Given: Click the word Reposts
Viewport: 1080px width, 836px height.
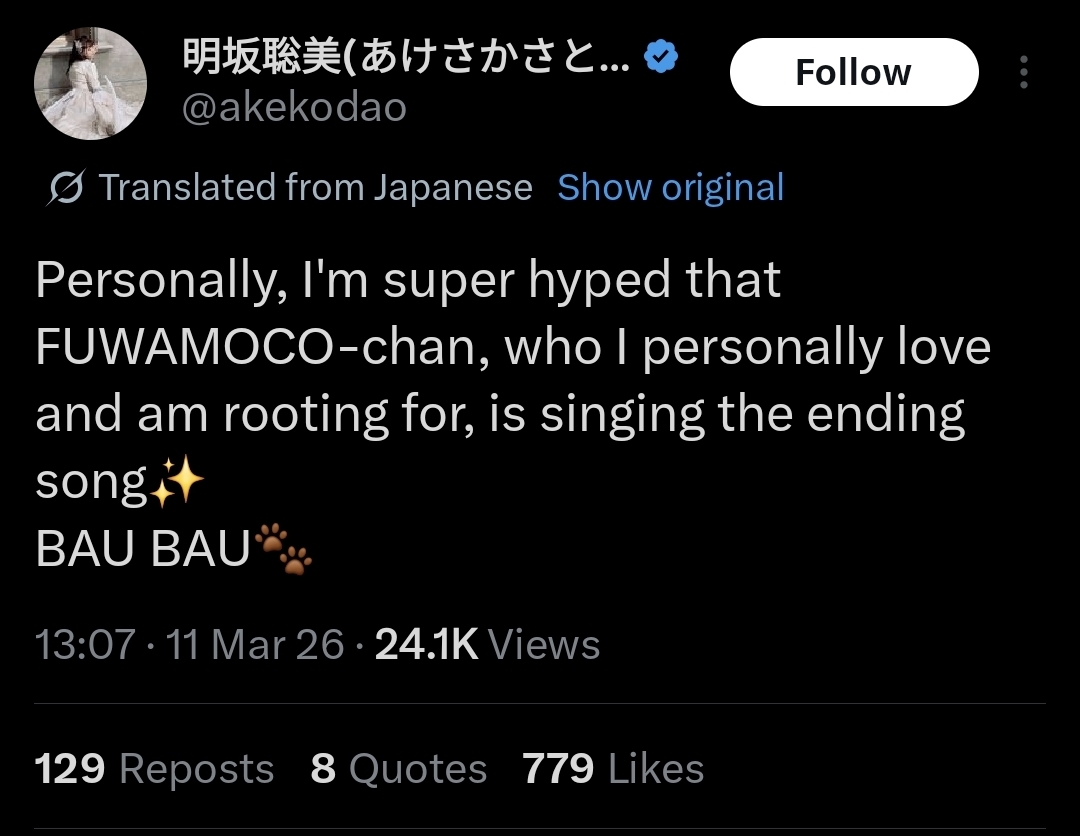Looking at the screenshot, I should [196, 769].
